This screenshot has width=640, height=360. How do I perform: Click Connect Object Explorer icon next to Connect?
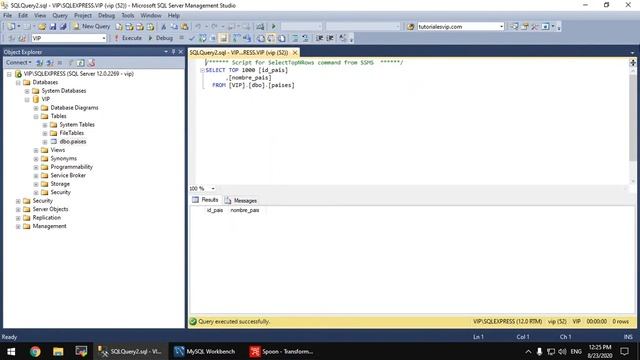coord(40,63)
